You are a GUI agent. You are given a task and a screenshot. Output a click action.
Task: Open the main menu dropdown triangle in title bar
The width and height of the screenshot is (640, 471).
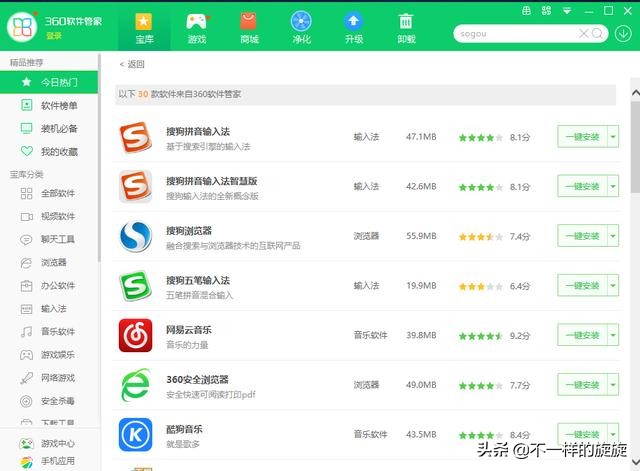pyautogui.click(x=567, y=11)
